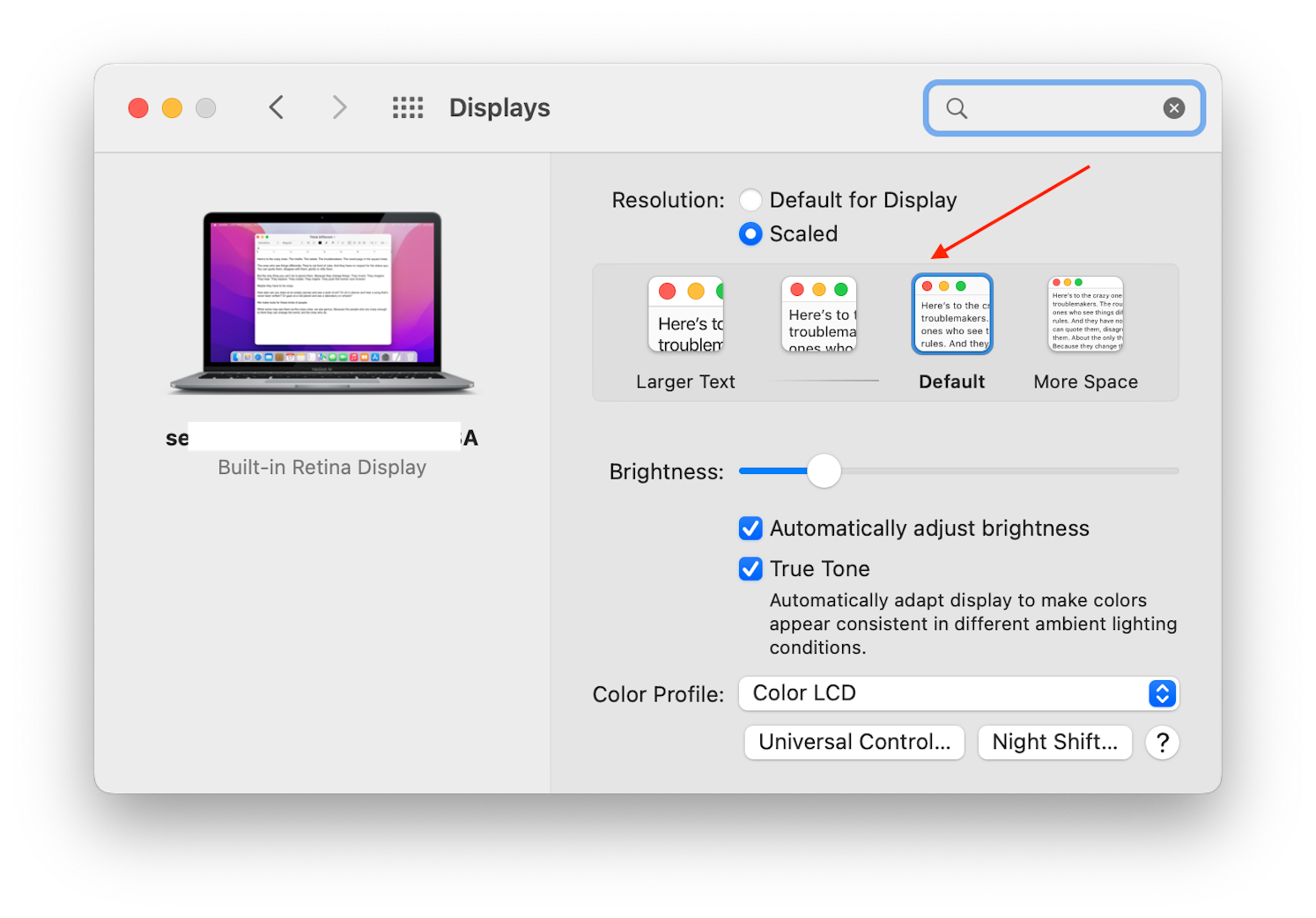
Task: Click the forward navigation arrow
Action: click(x=340, y=107)
